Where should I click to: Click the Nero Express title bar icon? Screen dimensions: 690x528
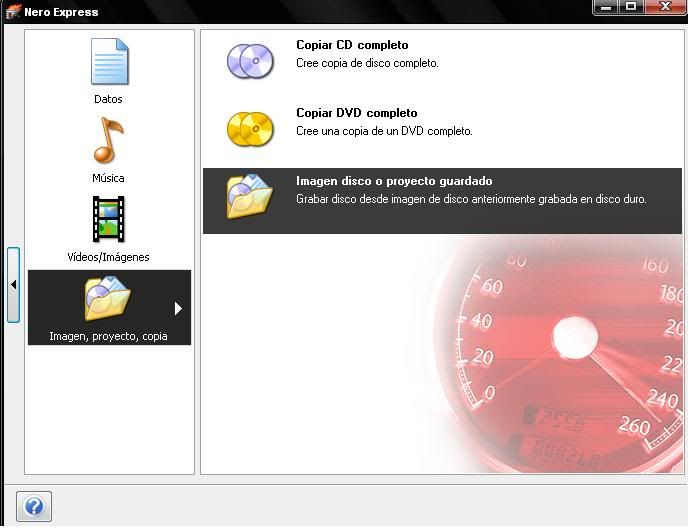point(13,11)
